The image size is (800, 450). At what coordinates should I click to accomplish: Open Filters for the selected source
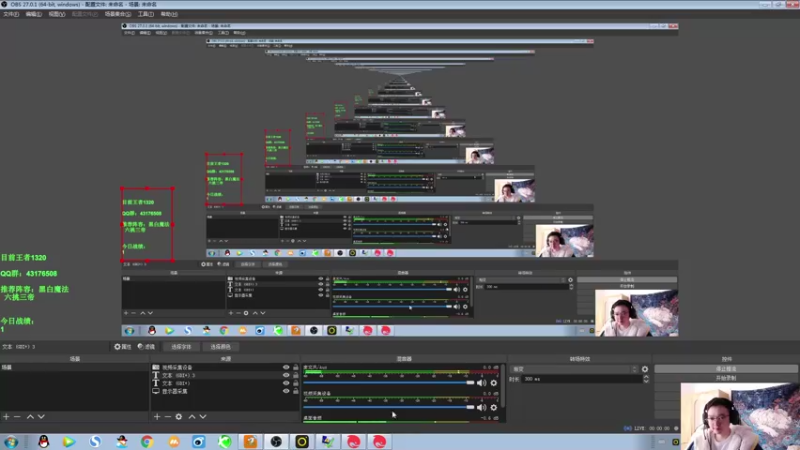pyautogui.click(x=146, y=346)
